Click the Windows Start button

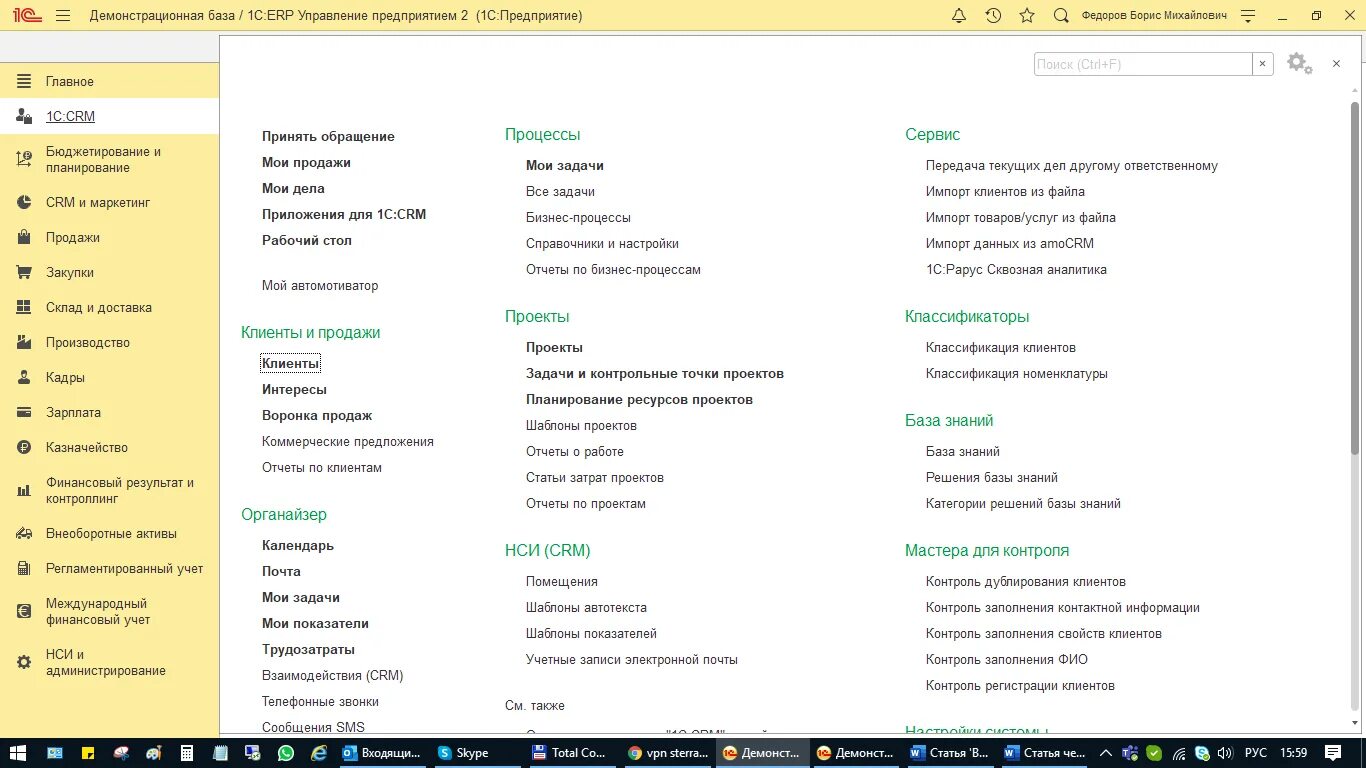click(19, 752)
